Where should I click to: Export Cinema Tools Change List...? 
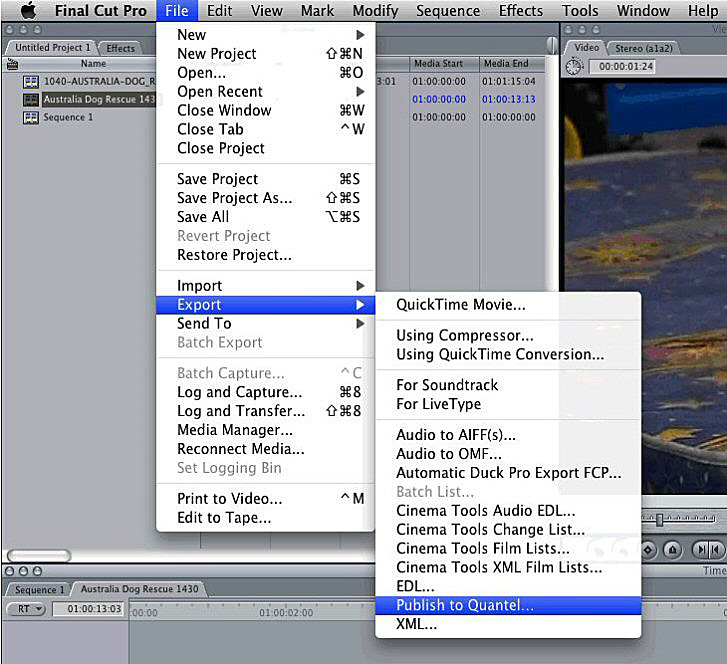click(x=508, y=530)
